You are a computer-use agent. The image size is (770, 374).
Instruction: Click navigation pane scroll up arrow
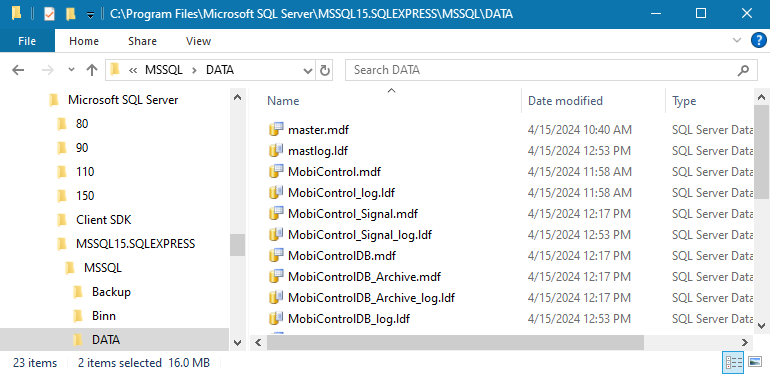pyautogui.click(x=237, y=97)
